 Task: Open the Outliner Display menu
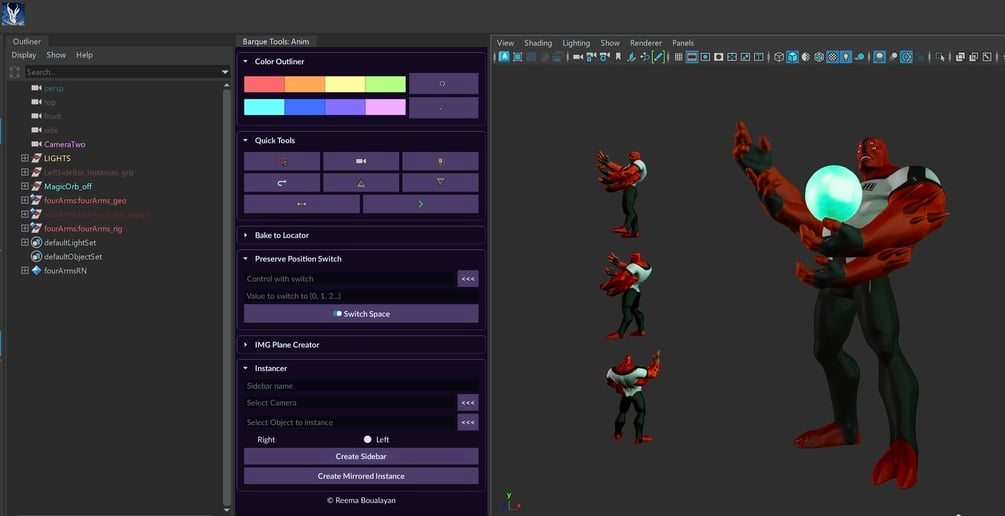[24, 55]
